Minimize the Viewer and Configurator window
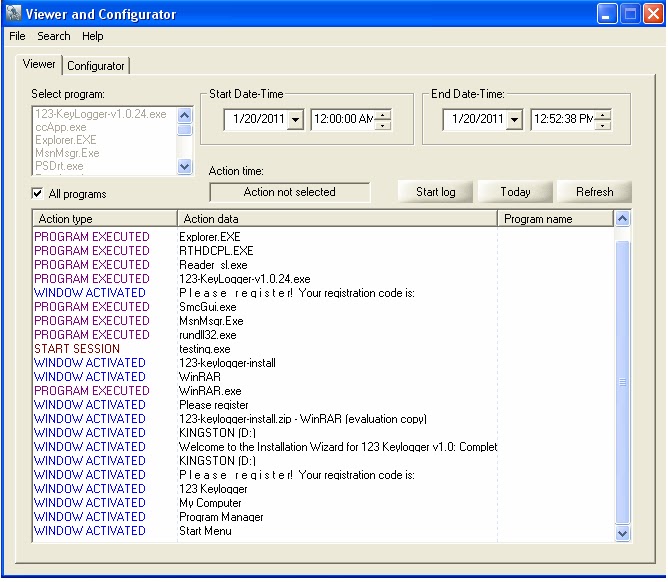Viewport: 668px width, 582px height. click(607, 14)
